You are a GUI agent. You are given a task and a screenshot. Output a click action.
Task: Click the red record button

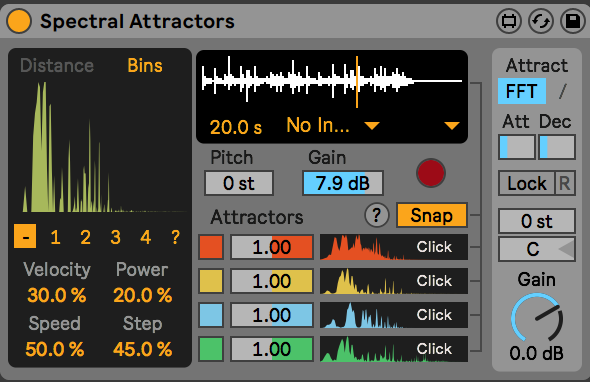point(431,173)
